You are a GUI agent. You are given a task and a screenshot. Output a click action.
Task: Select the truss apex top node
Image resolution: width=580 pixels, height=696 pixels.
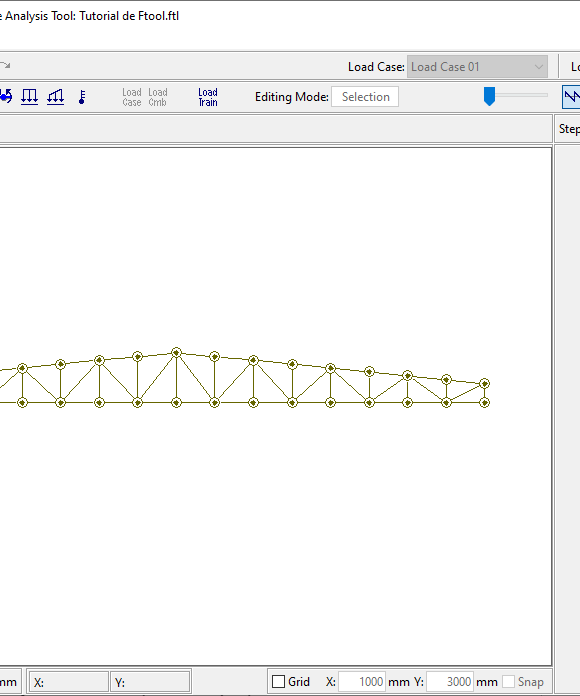coord(176,352)
